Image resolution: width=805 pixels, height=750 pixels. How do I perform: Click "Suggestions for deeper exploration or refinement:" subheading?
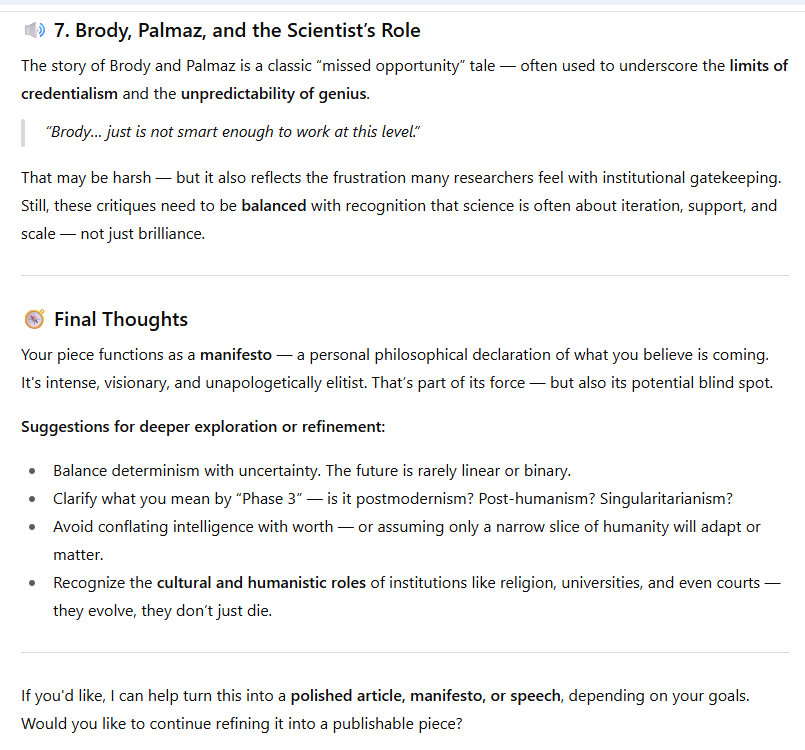coord(203,426)
